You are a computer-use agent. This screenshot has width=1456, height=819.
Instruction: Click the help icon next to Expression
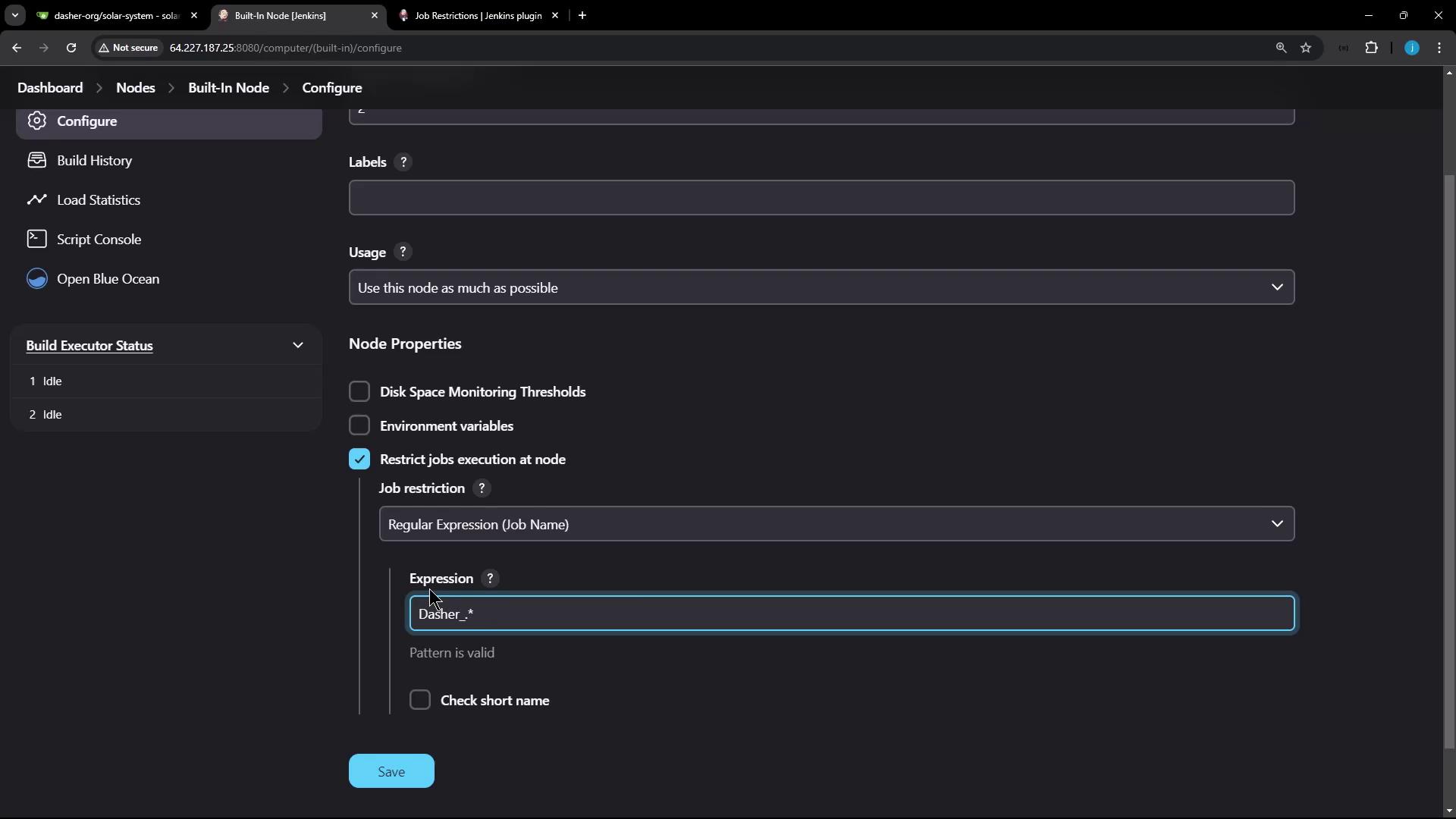[x=490, y=579]
